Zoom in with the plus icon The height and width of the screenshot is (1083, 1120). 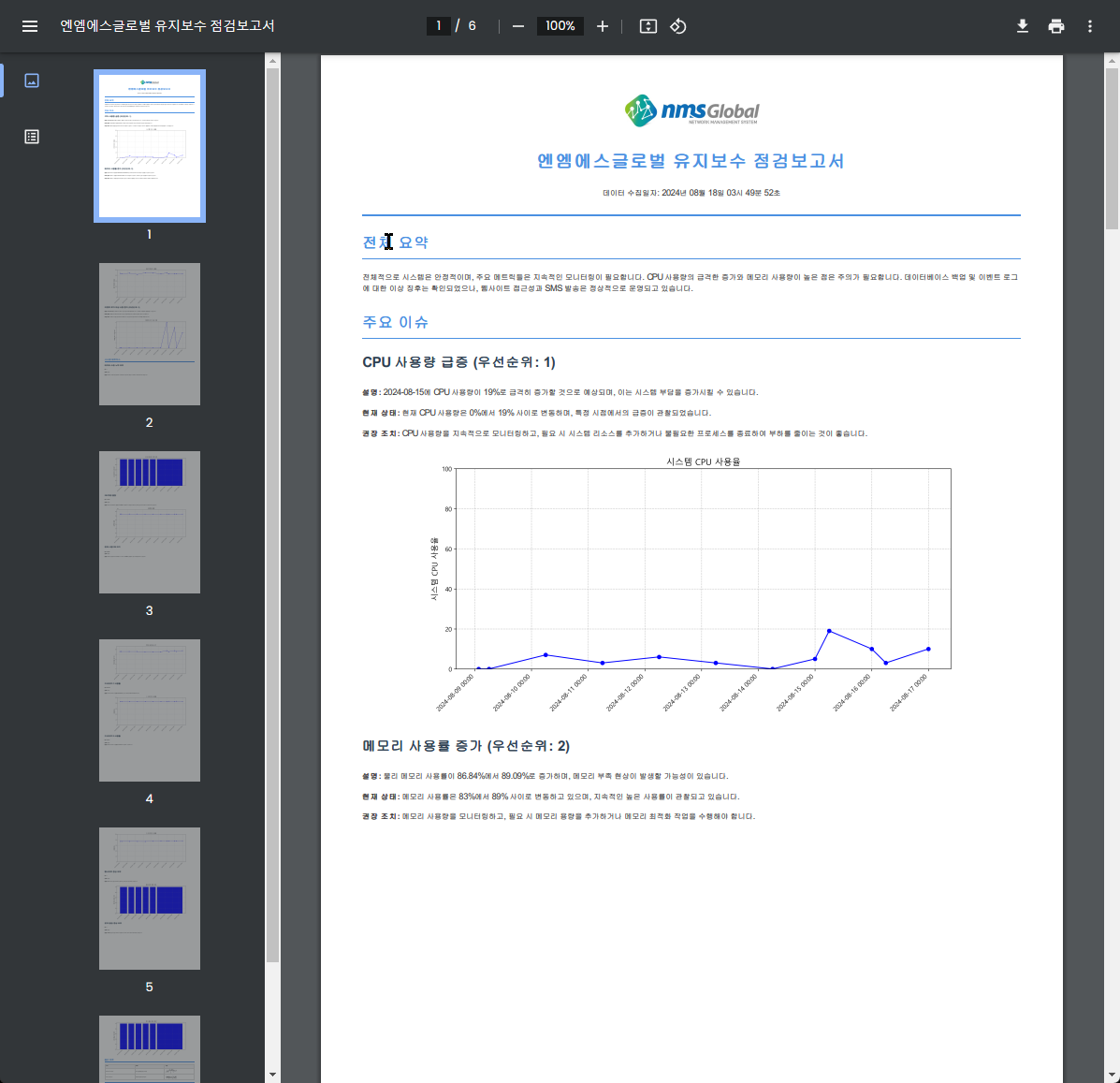[x=603, y=26]
